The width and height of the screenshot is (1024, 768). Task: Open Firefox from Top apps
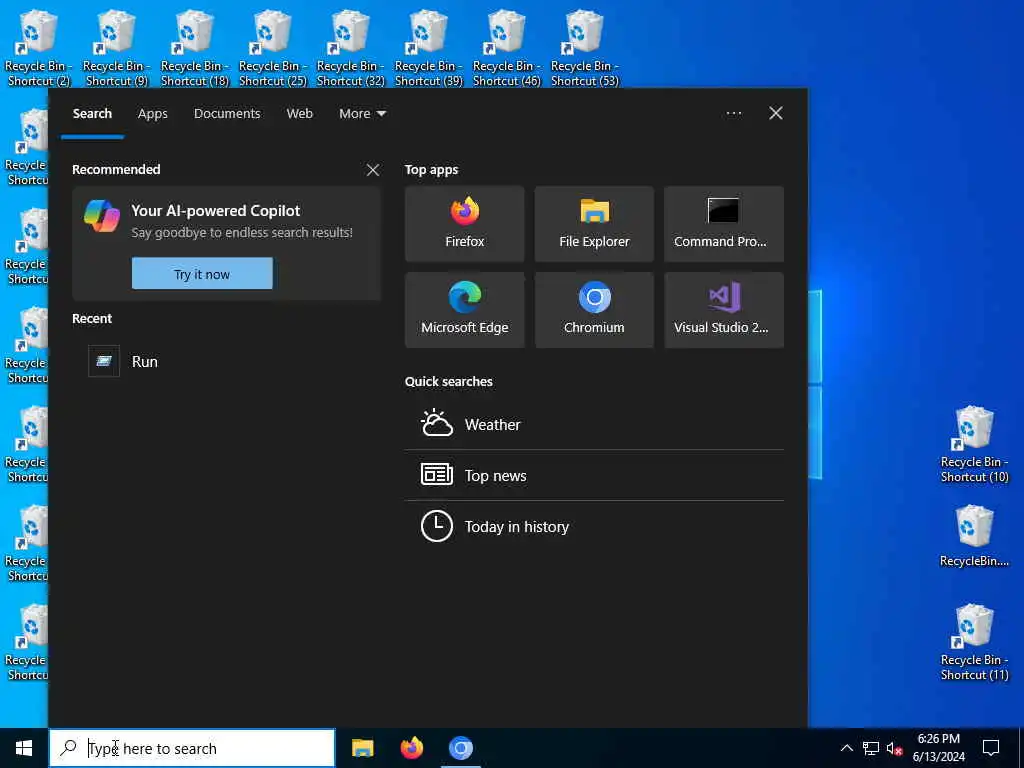tap(464, 223)
